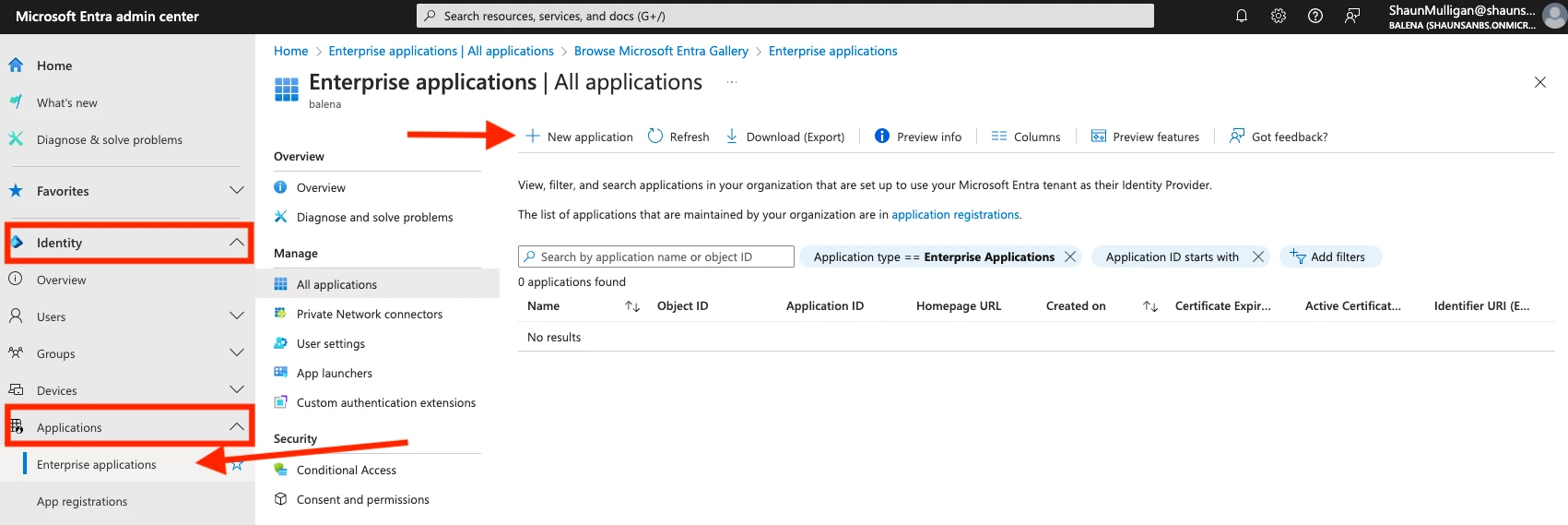Click the notifications bell icon
This screenshot has width=1568, height=525.
(1242, 16)
